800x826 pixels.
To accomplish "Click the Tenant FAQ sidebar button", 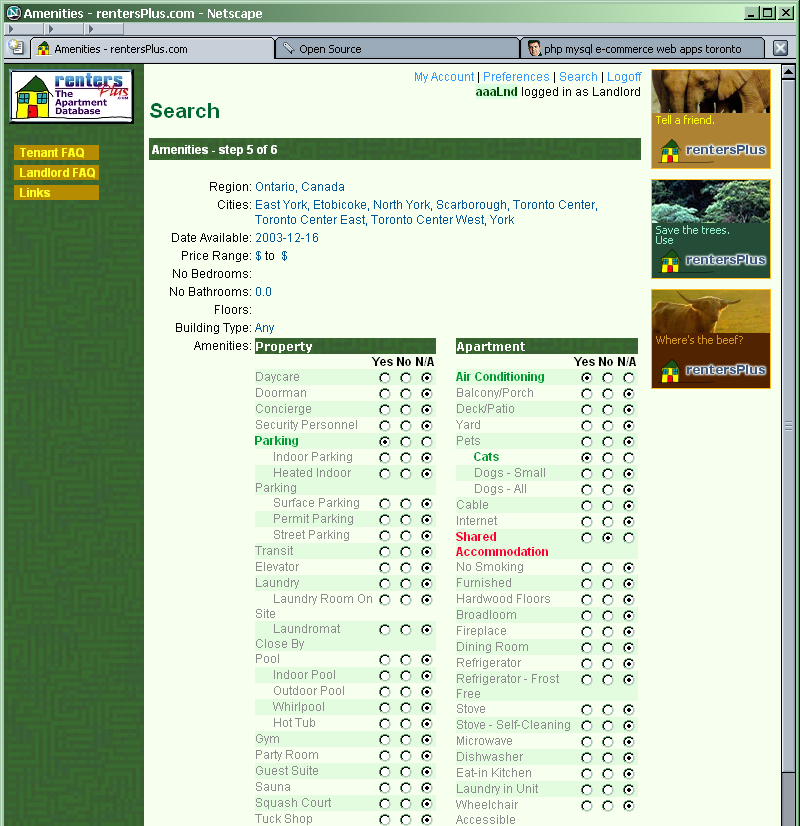I will 56,153.
